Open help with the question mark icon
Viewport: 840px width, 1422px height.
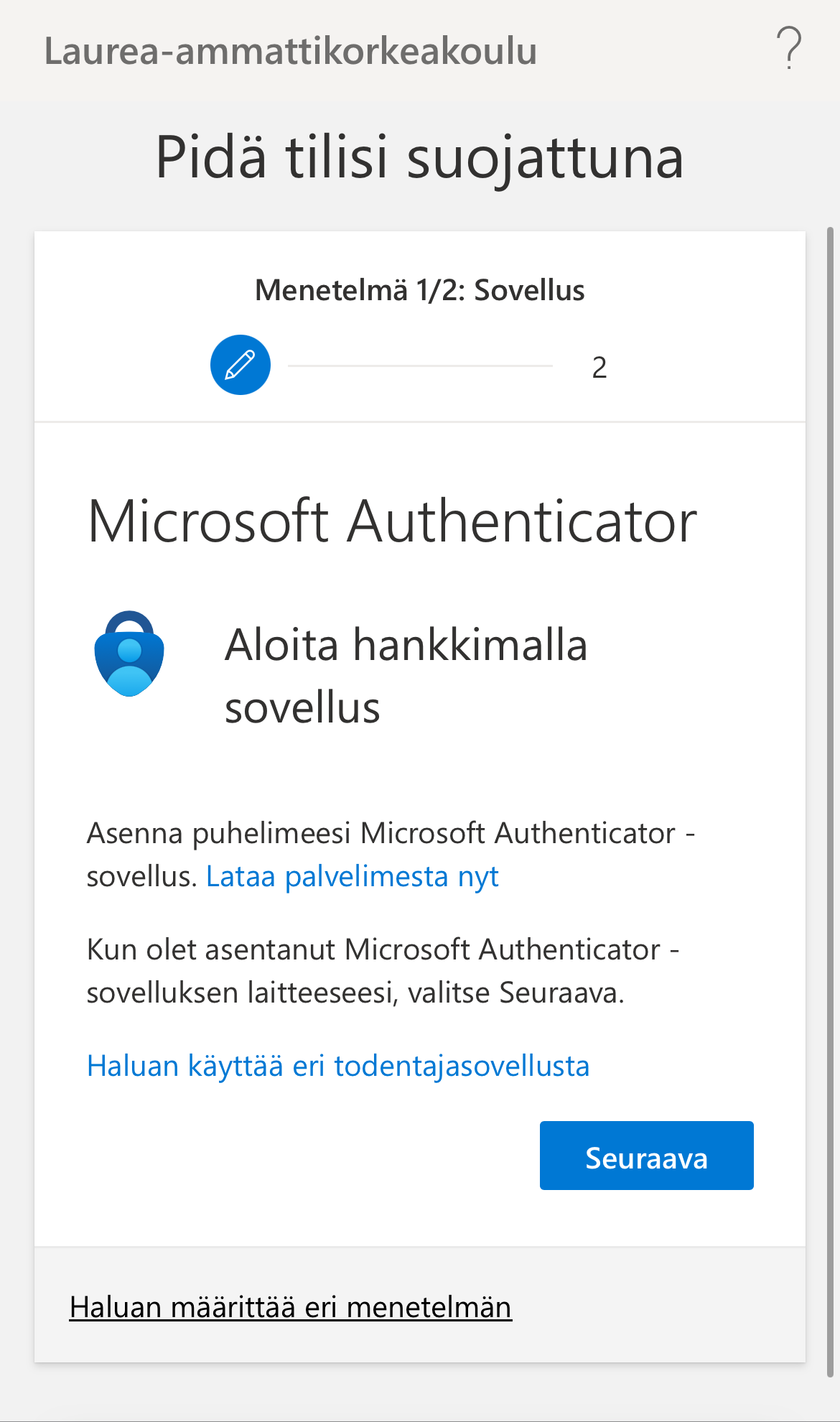click(788, 49)
